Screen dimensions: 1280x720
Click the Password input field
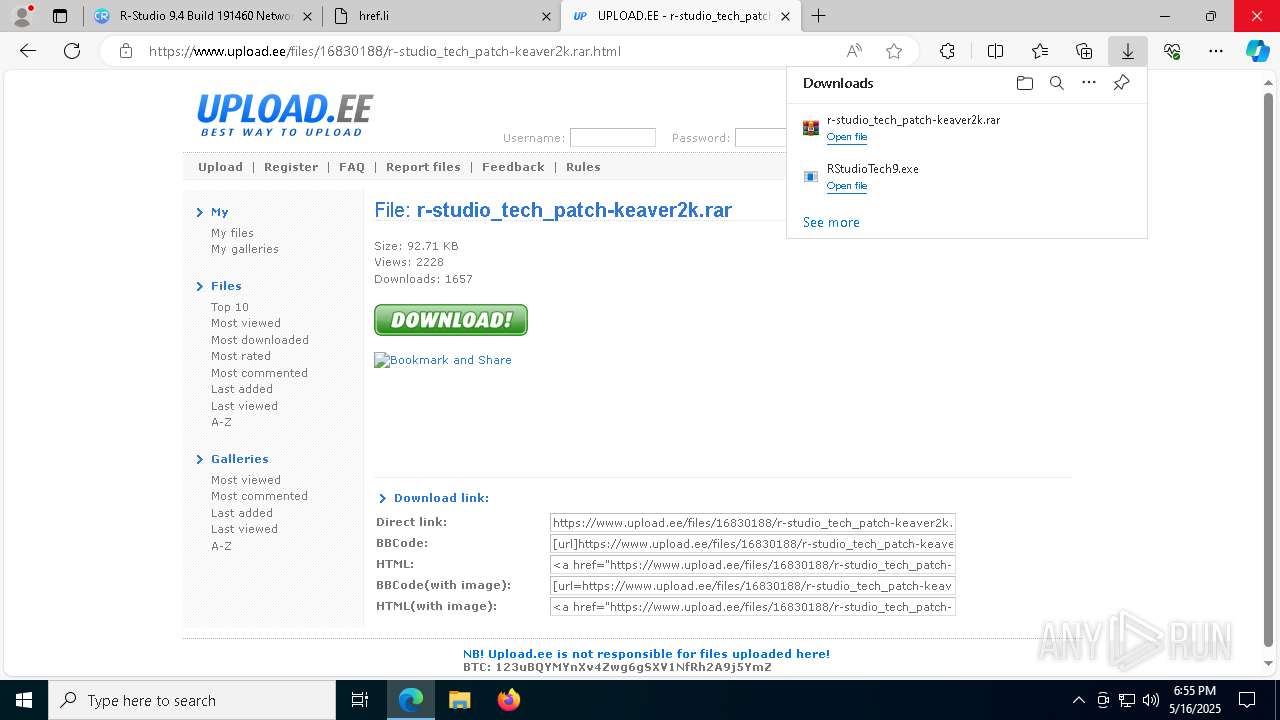(x=762, y=138)
